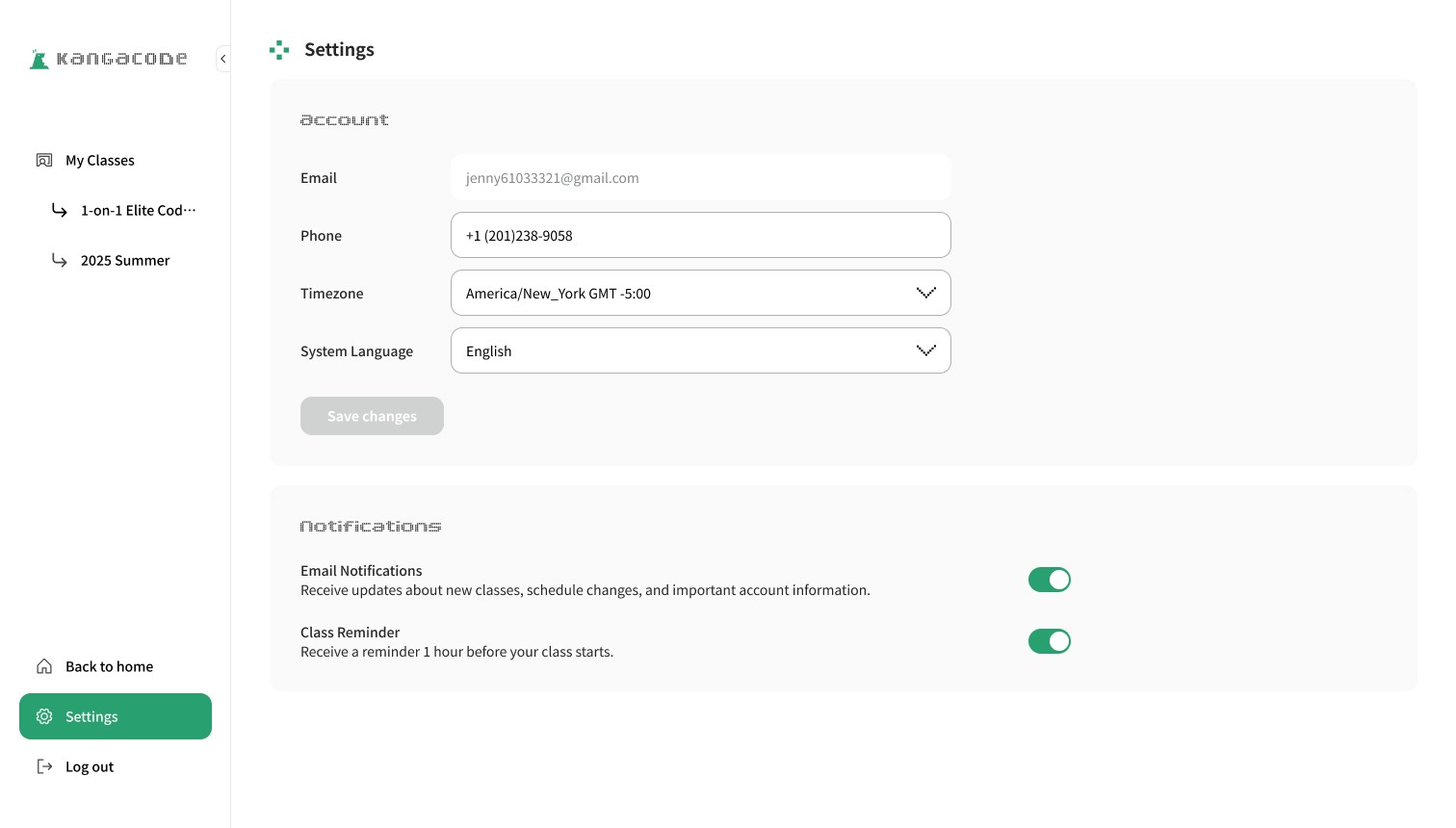Click the KangaCode kangaroo logo
The height and width of the screenshot is (828, 1456).
click(x=39, y=60)
